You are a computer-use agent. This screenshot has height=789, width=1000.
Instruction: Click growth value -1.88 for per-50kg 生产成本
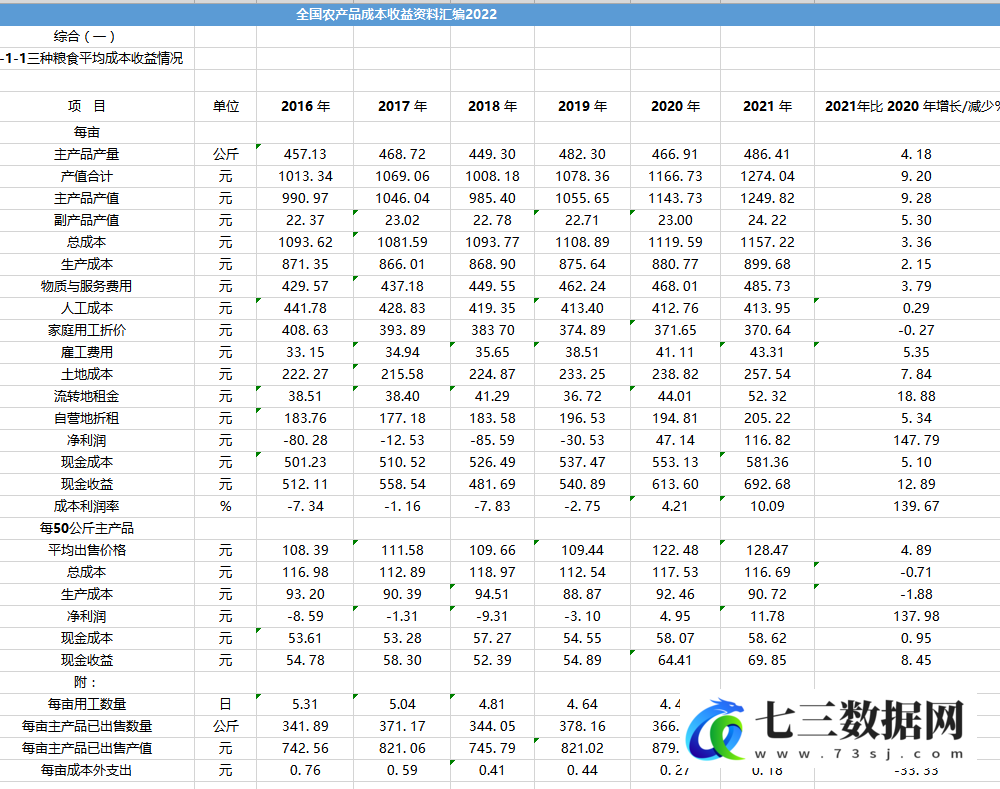click(x=916, y=594)
